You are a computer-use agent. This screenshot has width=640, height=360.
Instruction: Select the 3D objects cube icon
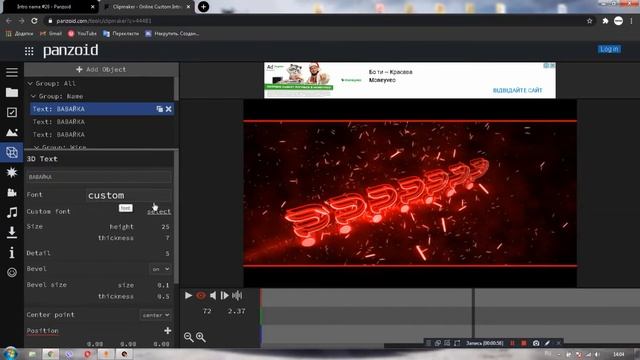click(12, 152)
